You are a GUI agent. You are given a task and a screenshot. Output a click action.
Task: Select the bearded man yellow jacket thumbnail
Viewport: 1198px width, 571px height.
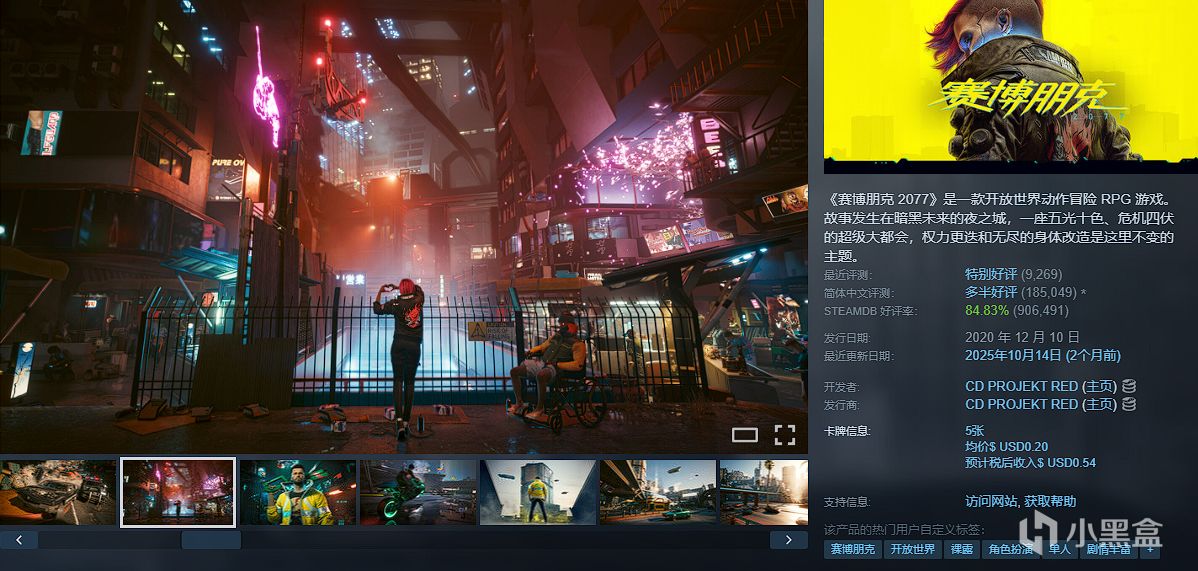coord(298,492)
